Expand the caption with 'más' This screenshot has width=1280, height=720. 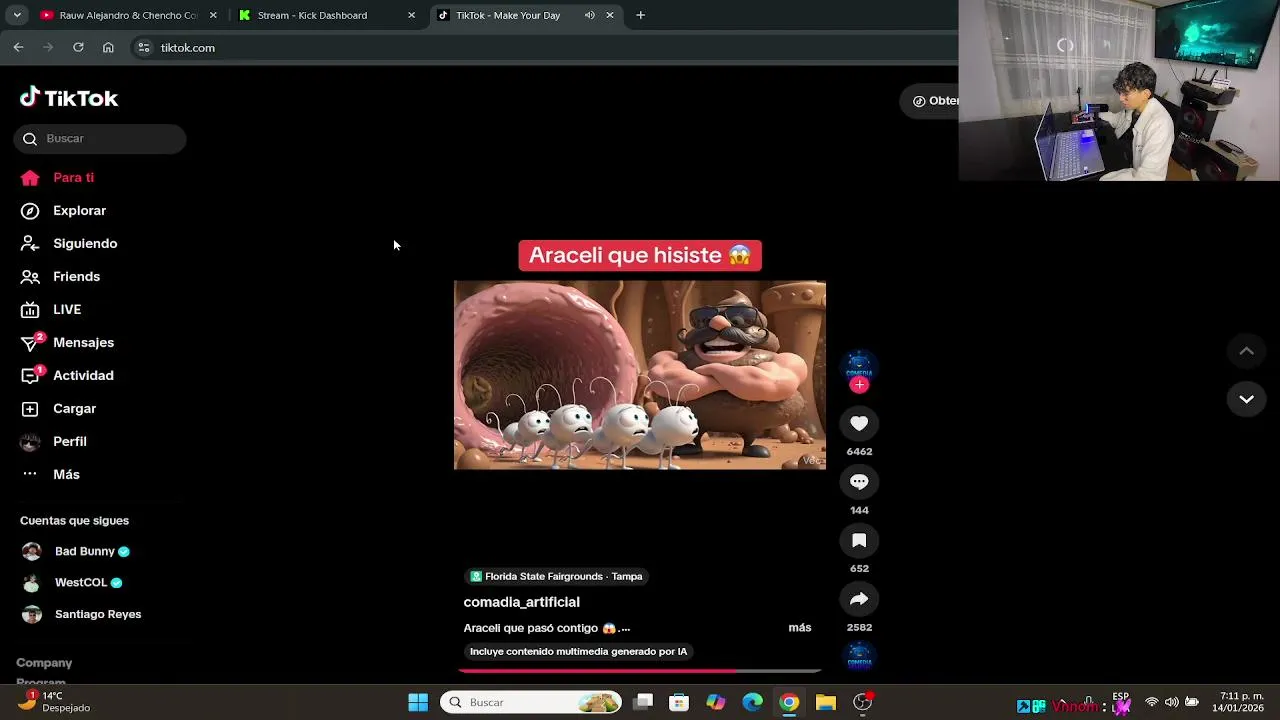point(799,628)
